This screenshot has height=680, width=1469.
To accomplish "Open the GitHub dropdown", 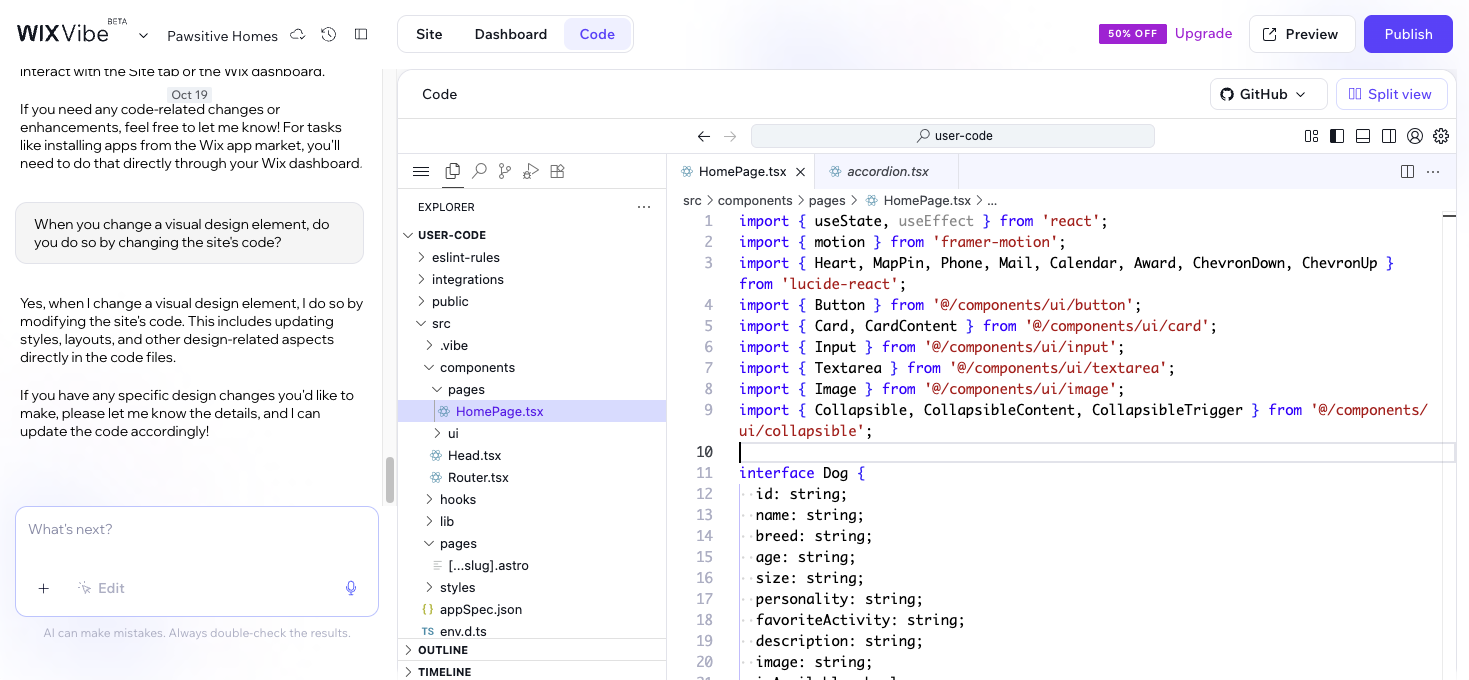I will click(1268, 93).
